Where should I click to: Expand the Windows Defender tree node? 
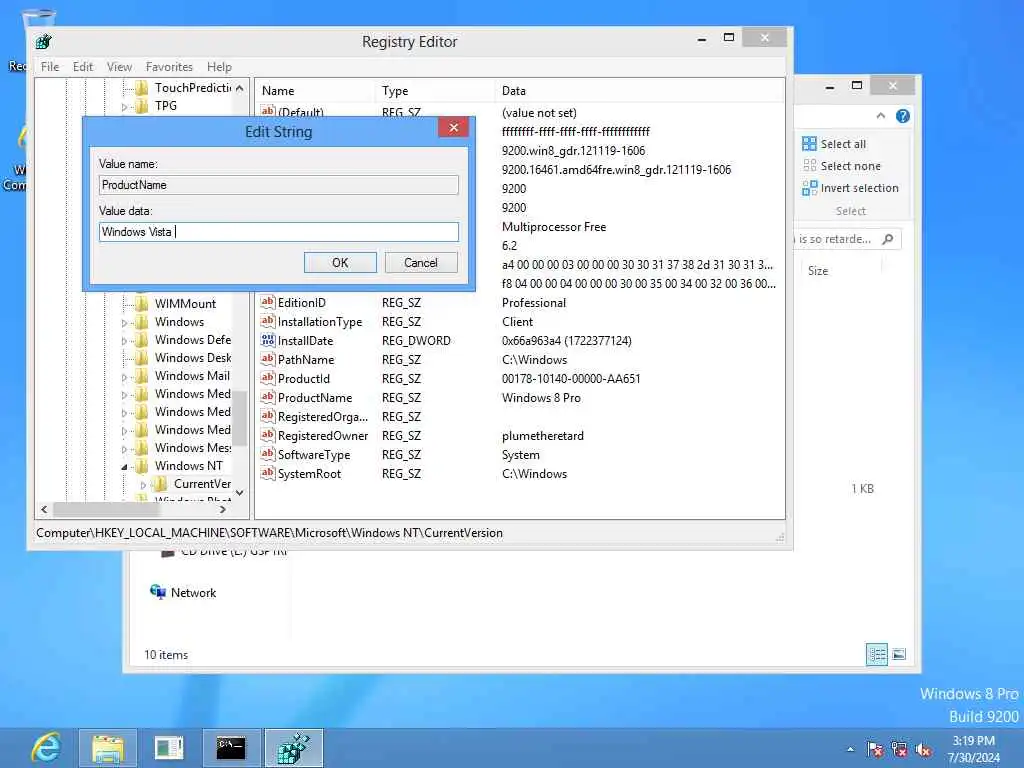click(124, 340)
